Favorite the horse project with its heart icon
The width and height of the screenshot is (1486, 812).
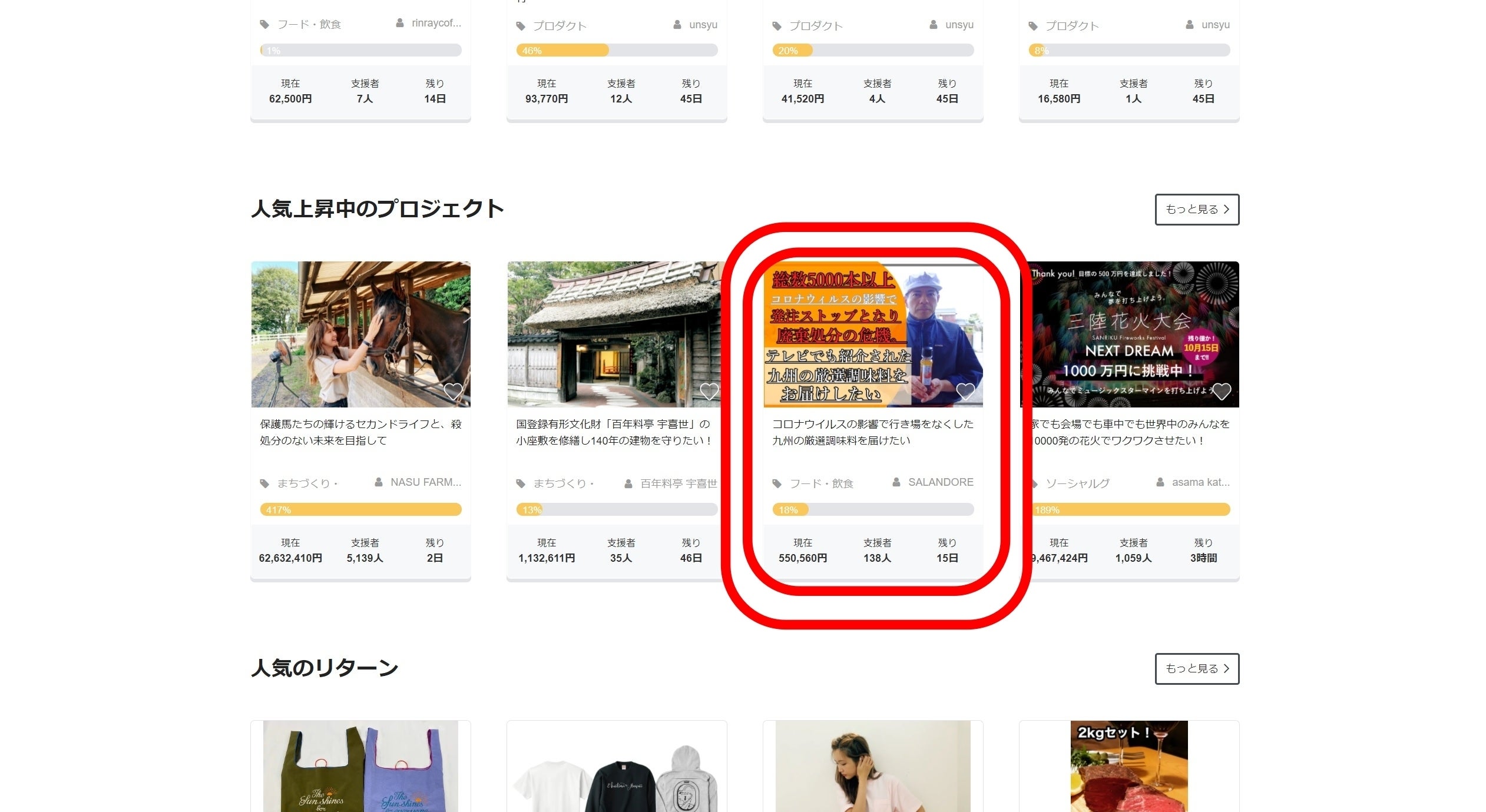click(x=452, y=392)
